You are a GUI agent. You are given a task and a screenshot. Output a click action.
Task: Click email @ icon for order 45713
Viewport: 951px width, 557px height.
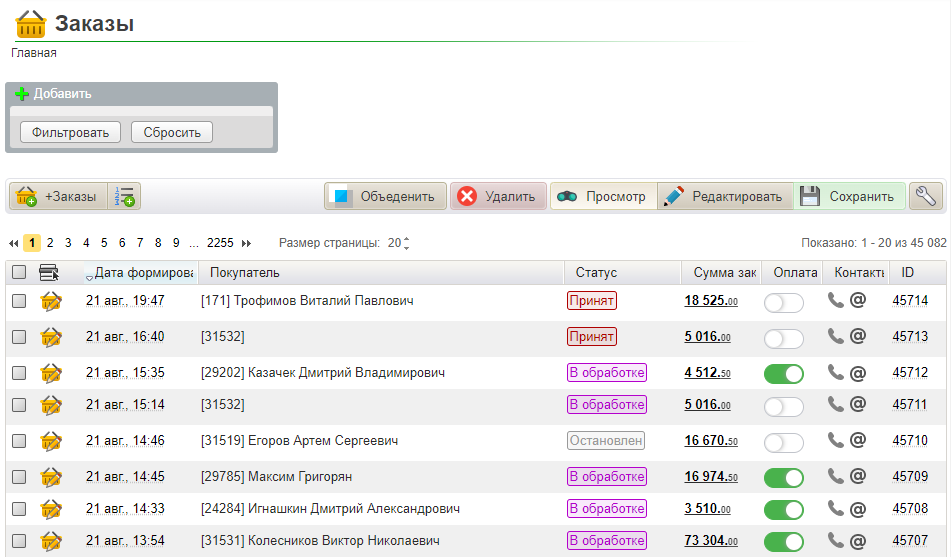tap(858, 336)
